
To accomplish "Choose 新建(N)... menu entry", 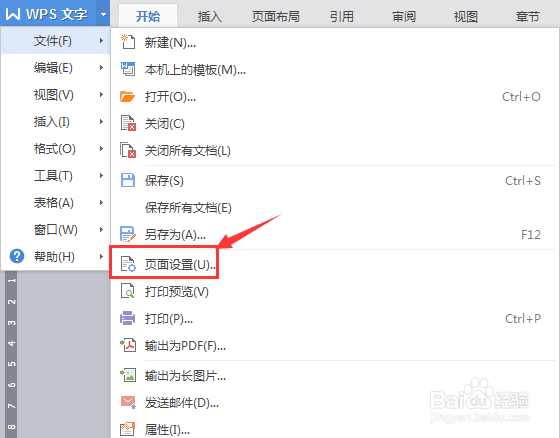I will click(335, 43).
